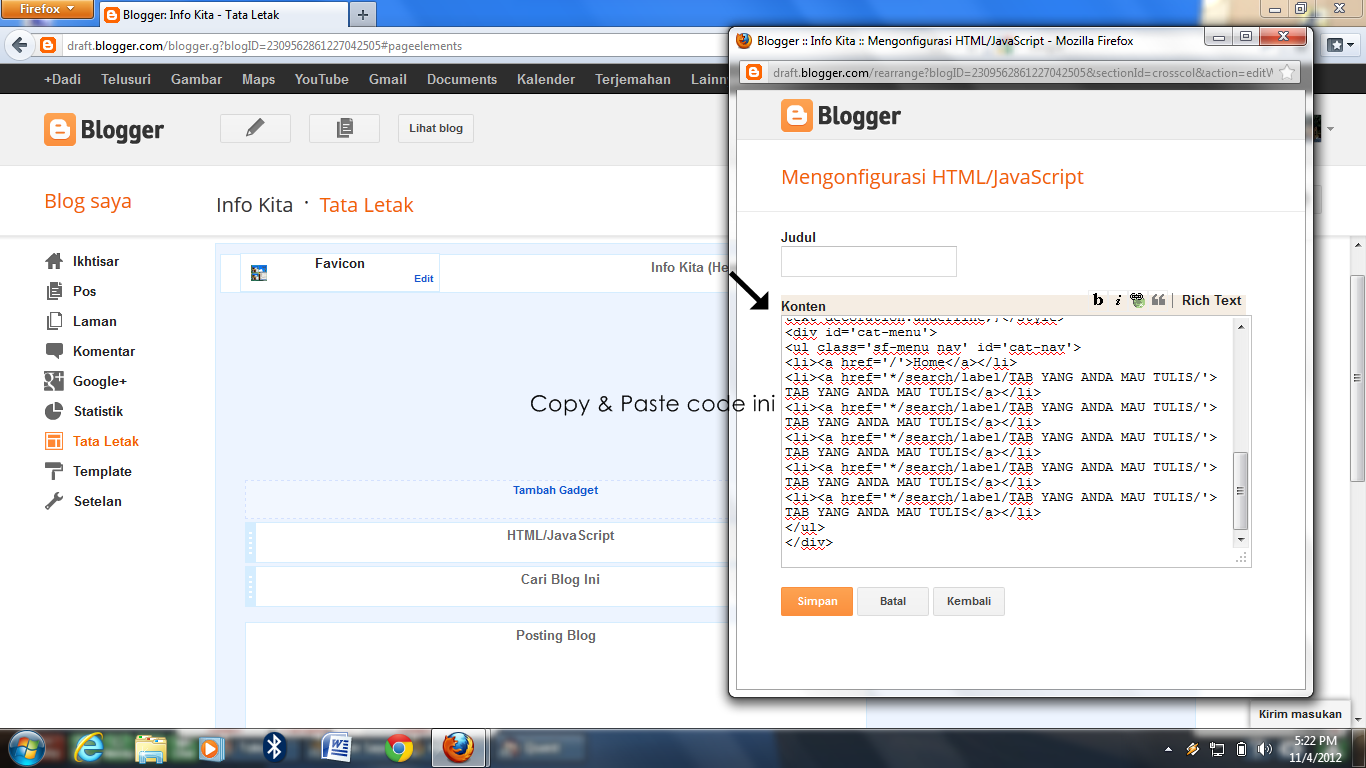
Task: Open a new browser tab with plus button
Action: [363, 14]
